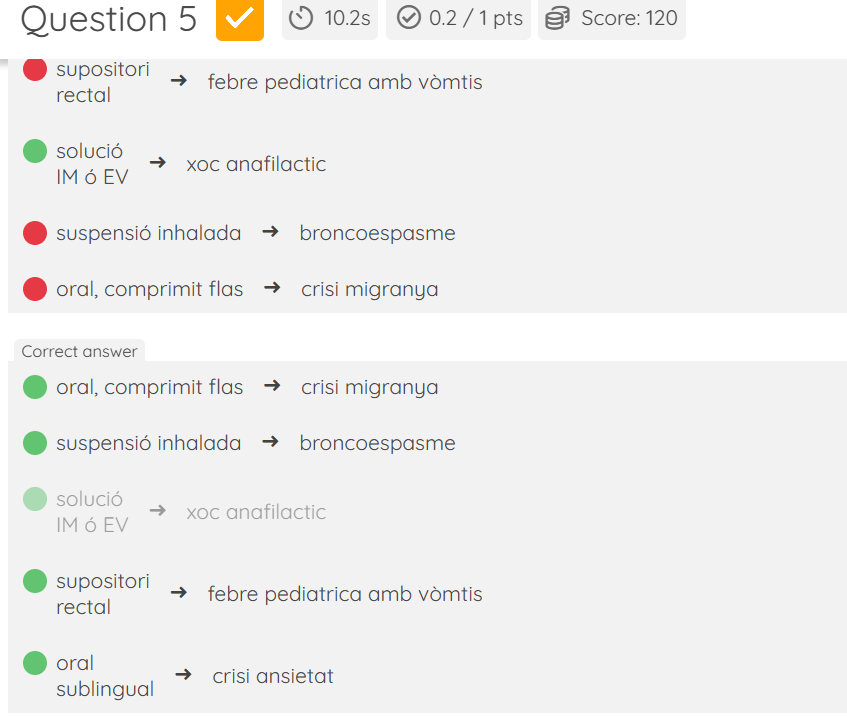Image resolution: width=847 pixels, height=719 pixels.
Task: Click the red dot beside the top 'supositori rectal'
Action: coord(35,70)
